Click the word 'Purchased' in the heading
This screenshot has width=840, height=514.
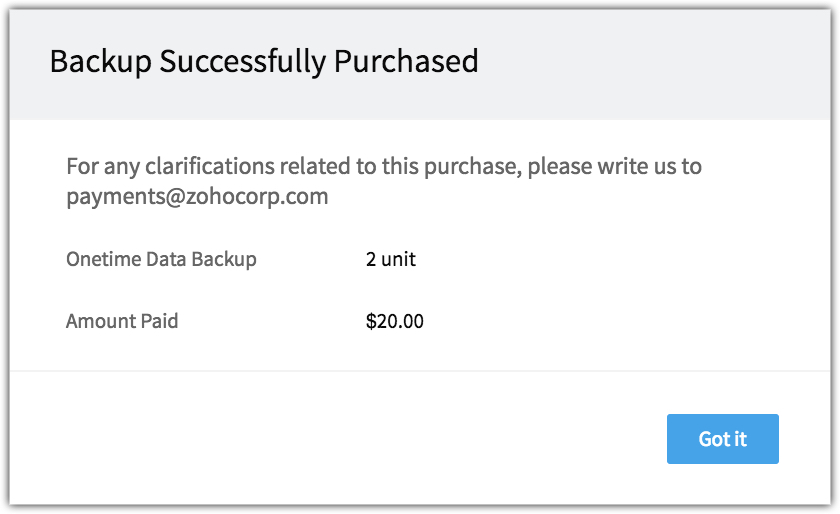tap(406, 61)
